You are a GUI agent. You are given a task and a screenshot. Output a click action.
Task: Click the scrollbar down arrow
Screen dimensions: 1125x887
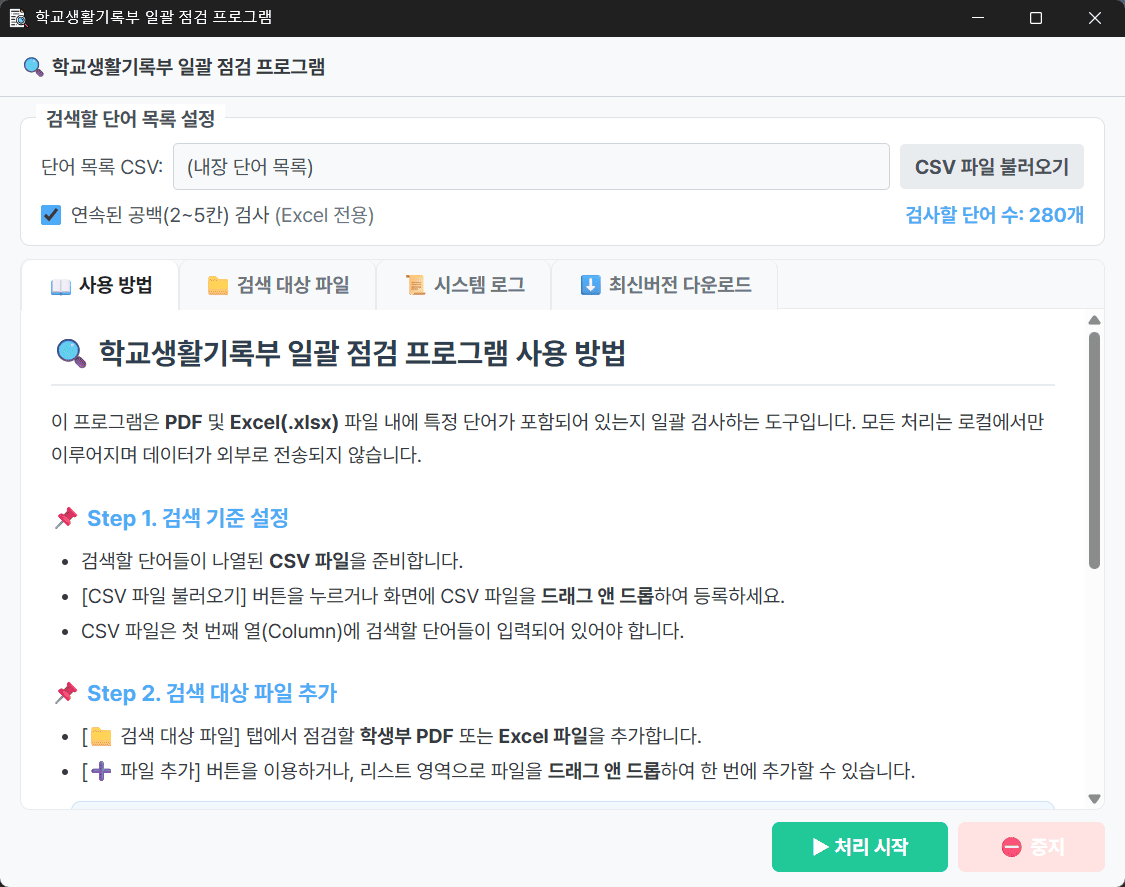1094,799
